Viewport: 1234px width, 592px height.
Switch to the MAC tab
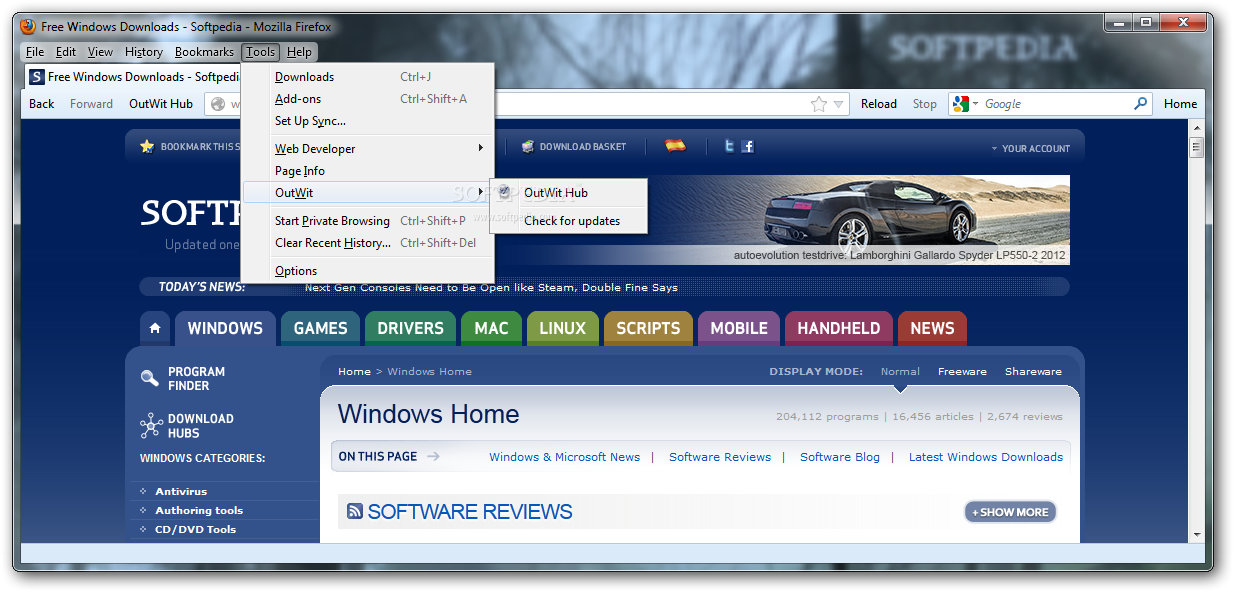point(491,328)
